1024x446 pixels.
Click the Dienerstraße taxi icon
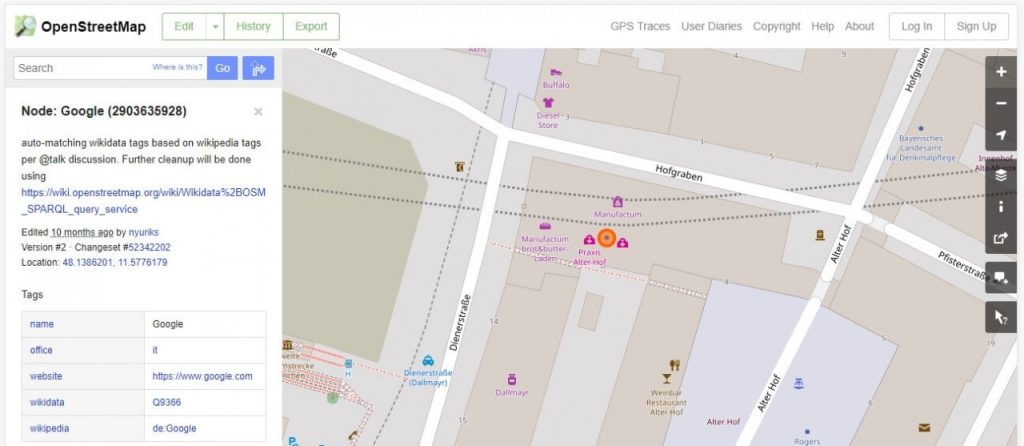[428, 360]
